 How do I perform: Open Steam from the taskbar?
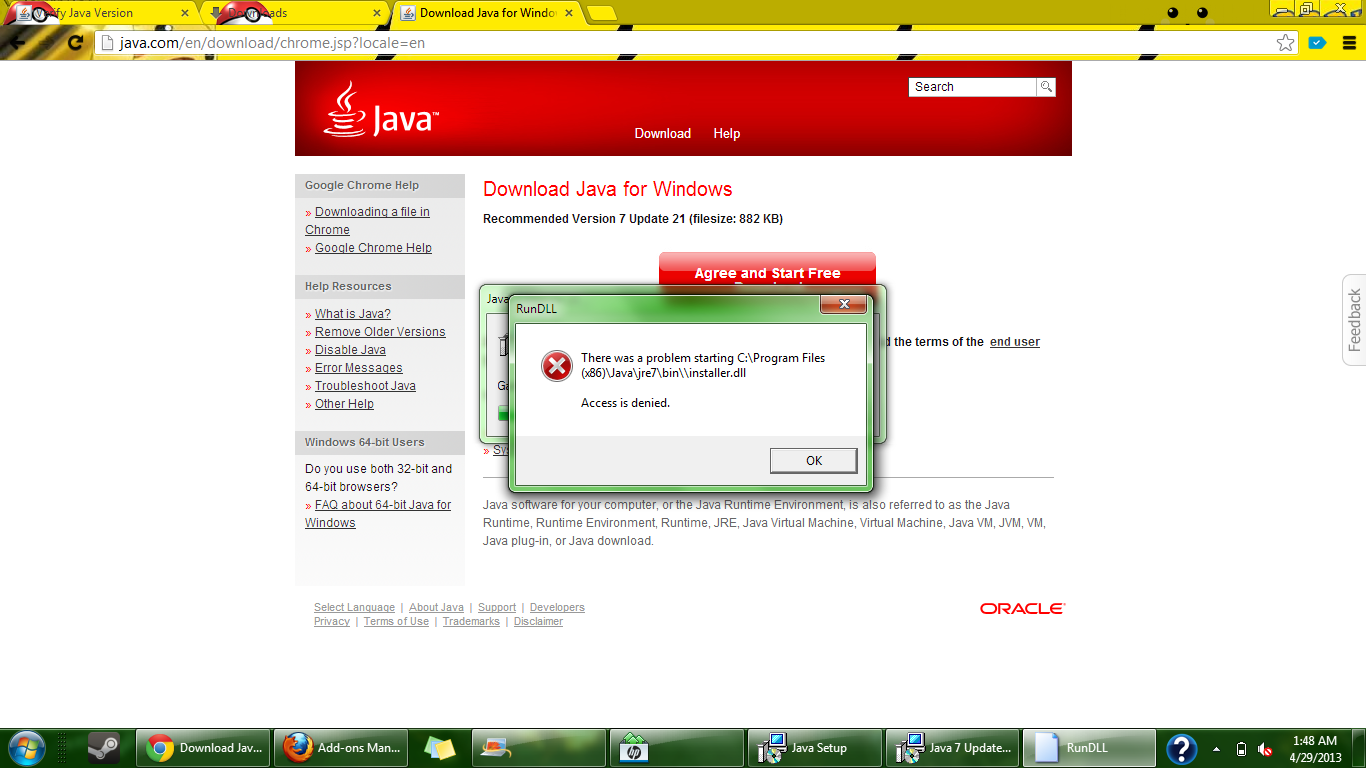(x=104, y=747)
